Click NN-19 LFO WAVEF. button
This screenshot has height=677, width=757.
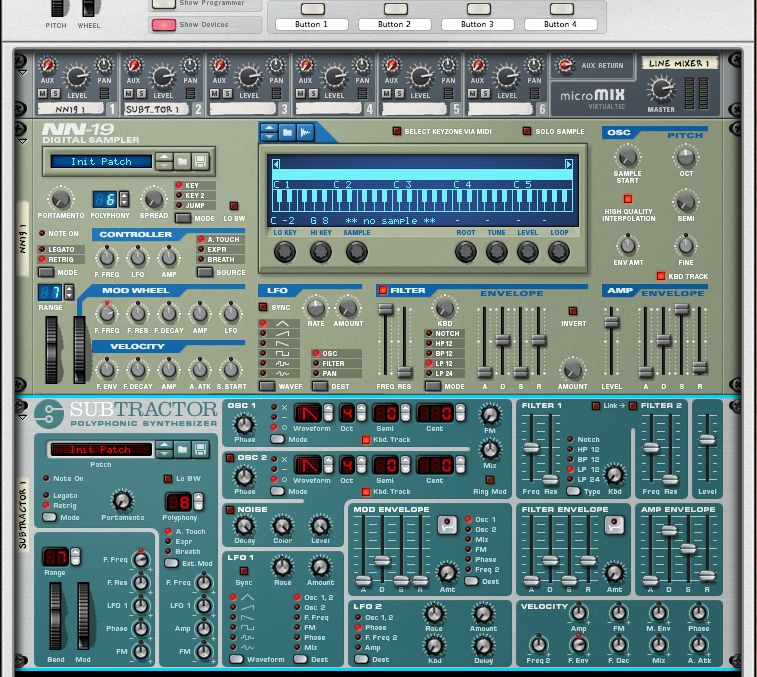tap(267, 386)
